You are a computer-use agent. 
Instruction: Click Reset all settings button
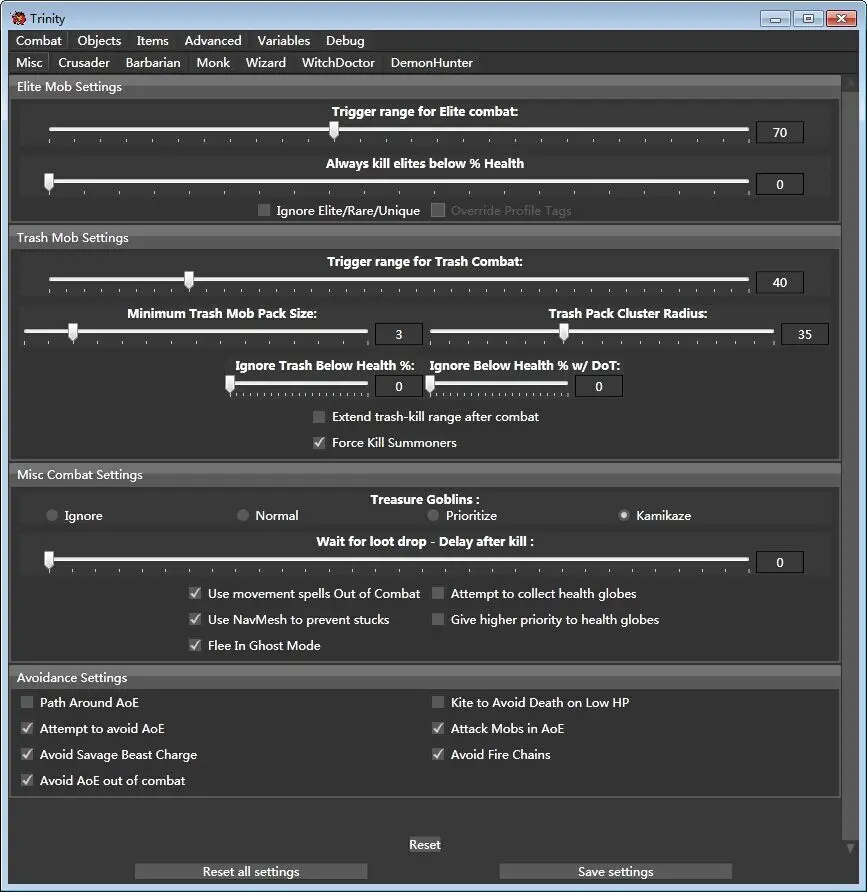[251, 872]
